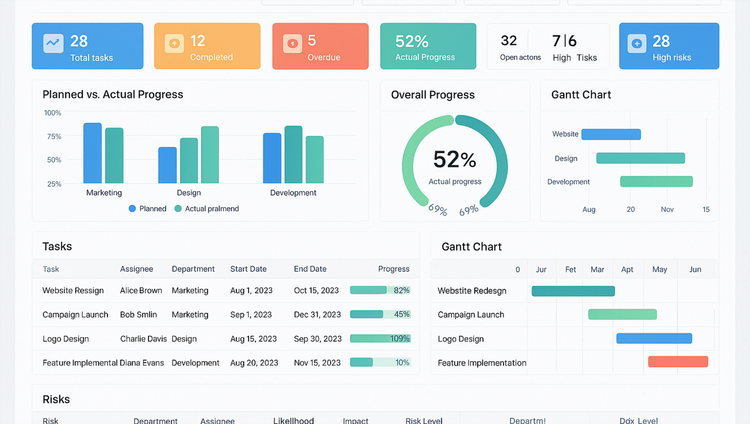
Task: Toggle the Actual series legend dot
Action: 178,209
